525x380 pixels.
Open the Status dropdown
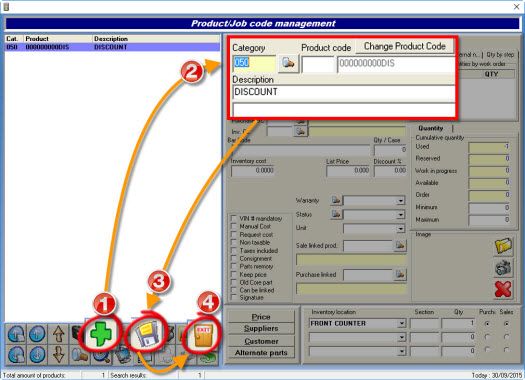coord(400,215)
